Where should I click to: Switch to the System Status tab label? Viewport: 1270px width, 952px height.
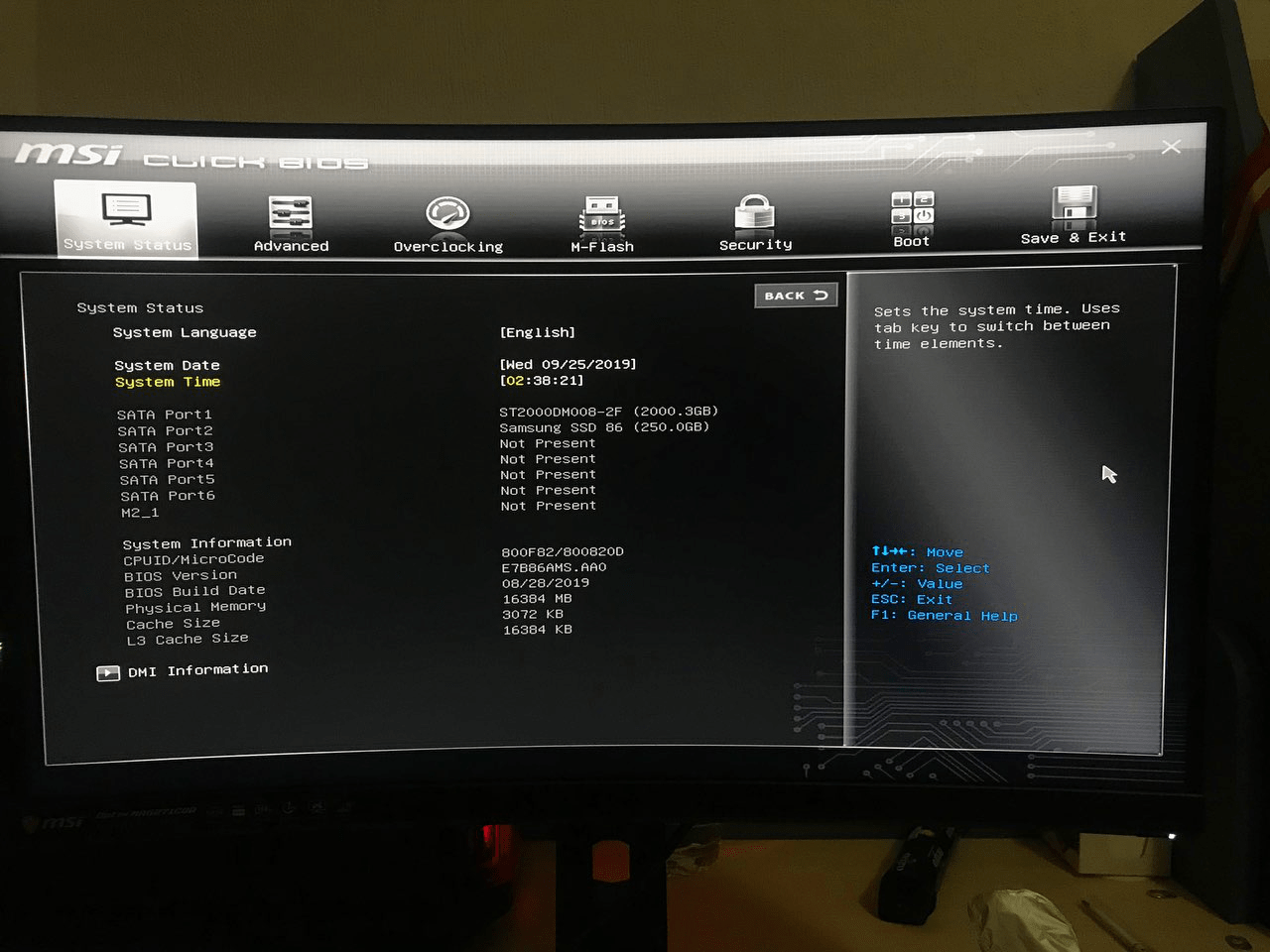pyautogui.click(x=127, y=244)
